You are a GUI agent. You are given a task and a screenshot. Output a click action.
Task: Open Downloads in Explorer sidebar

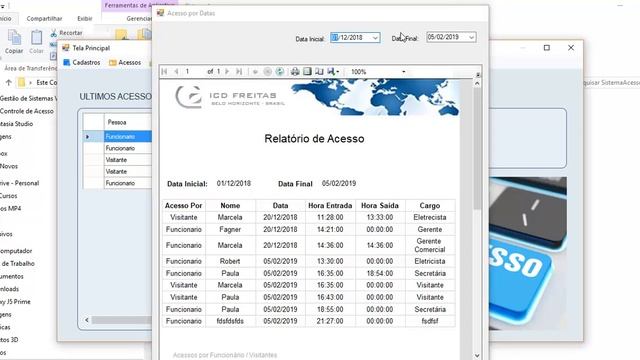9,289
